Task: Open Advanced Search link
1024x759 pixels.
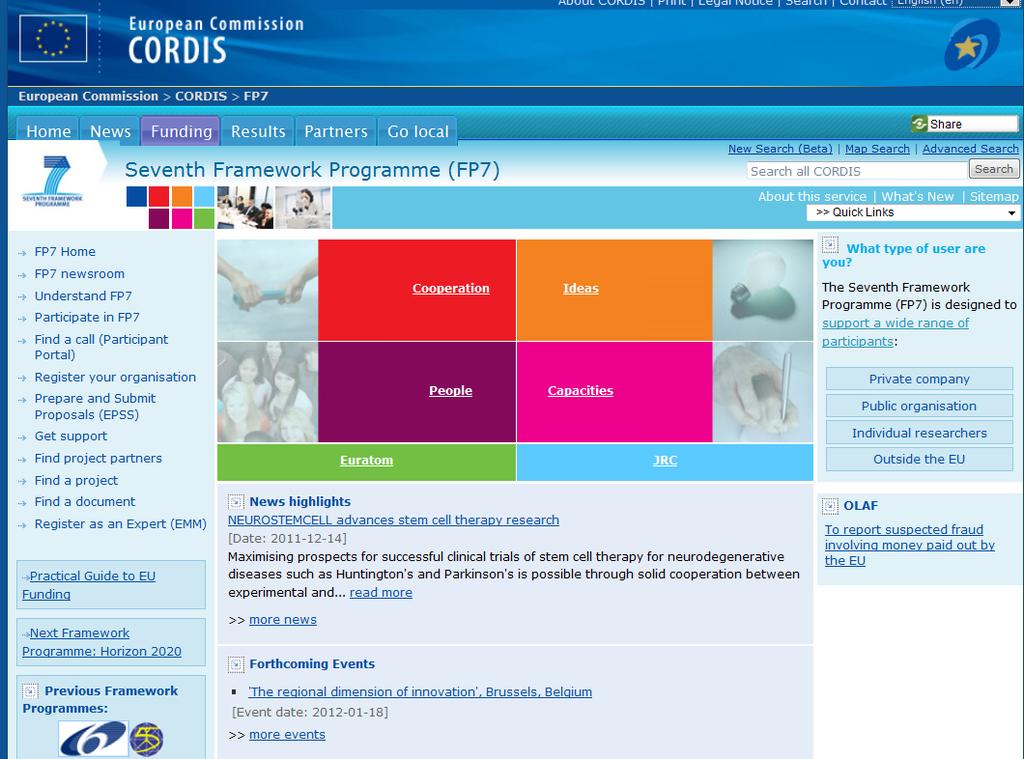Action: (x=970, y=149)
